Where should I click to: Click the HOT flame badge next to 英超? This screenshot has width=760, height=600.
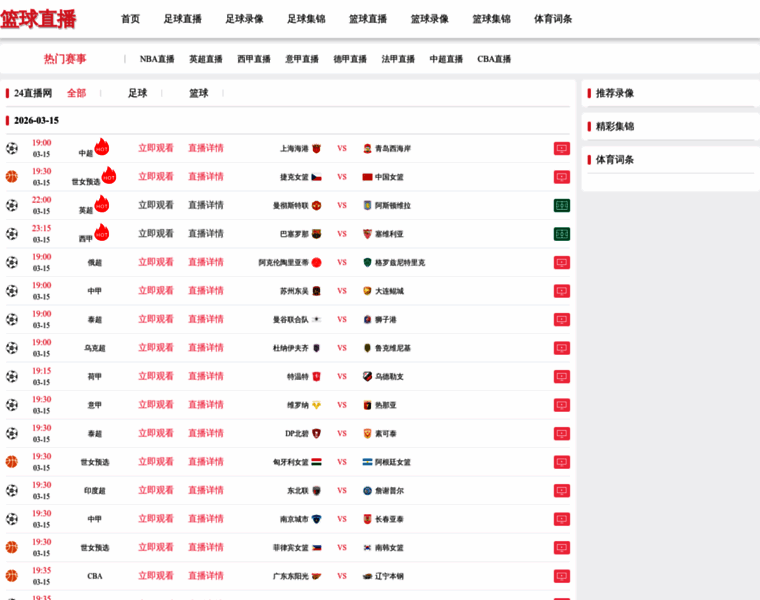click(102, 204)
